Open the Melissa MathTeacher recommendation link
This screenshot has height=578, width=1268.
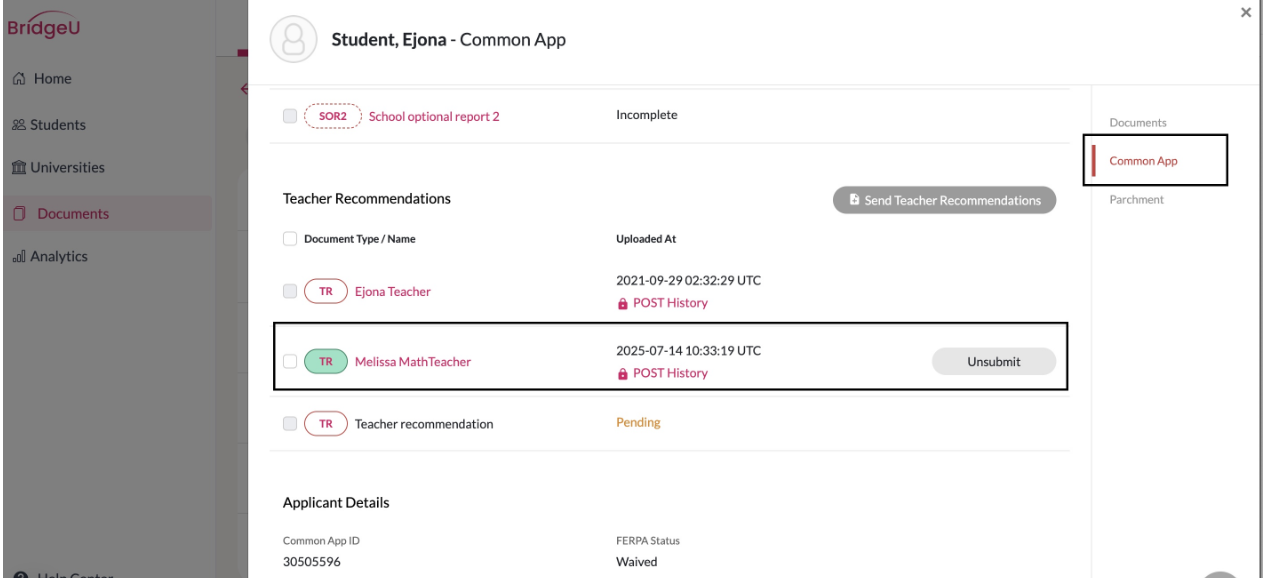[x=413, y=362]
